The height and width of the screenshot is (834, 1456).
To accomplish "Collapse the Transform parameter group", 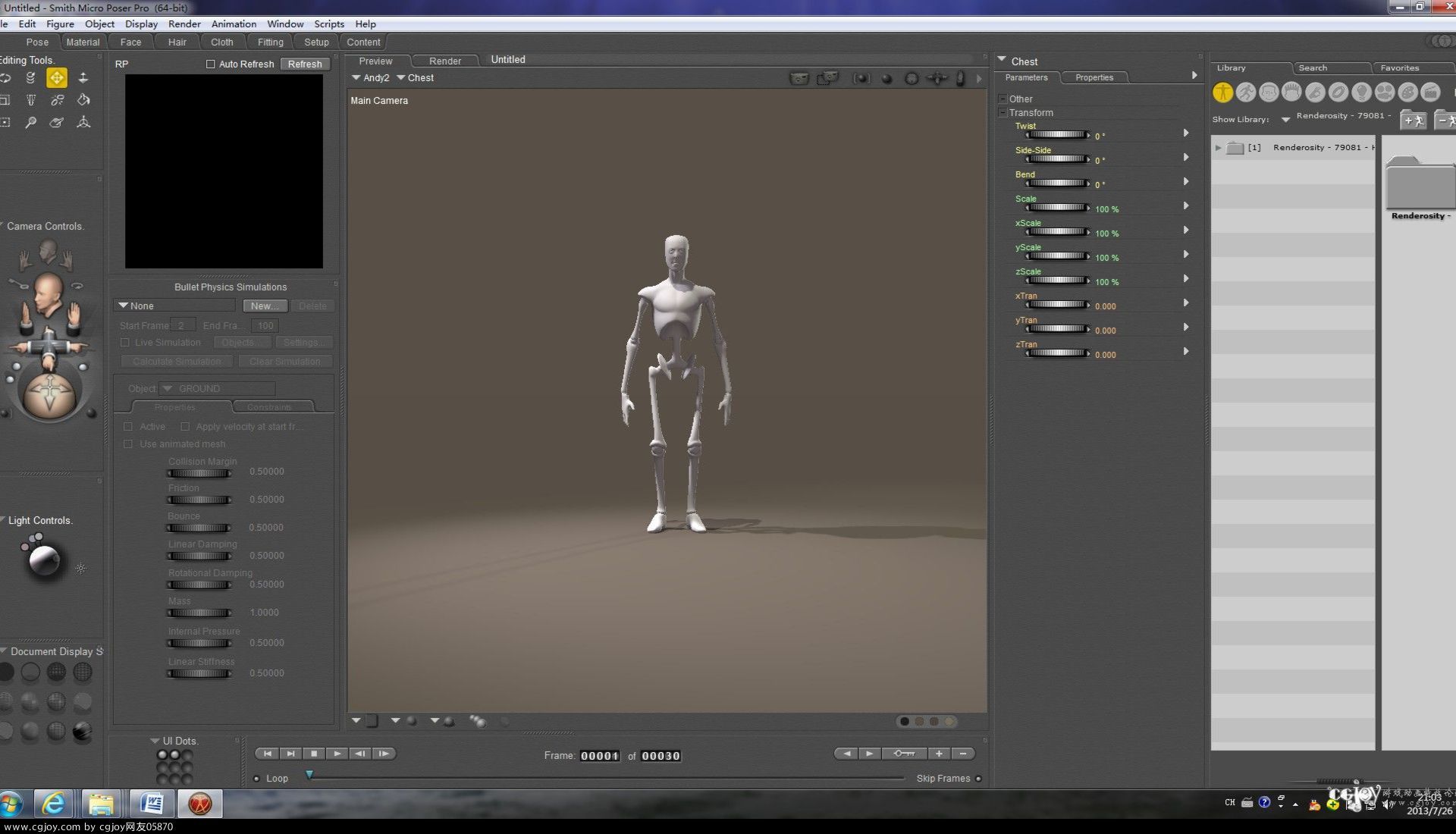I will tap(1003, 112).
